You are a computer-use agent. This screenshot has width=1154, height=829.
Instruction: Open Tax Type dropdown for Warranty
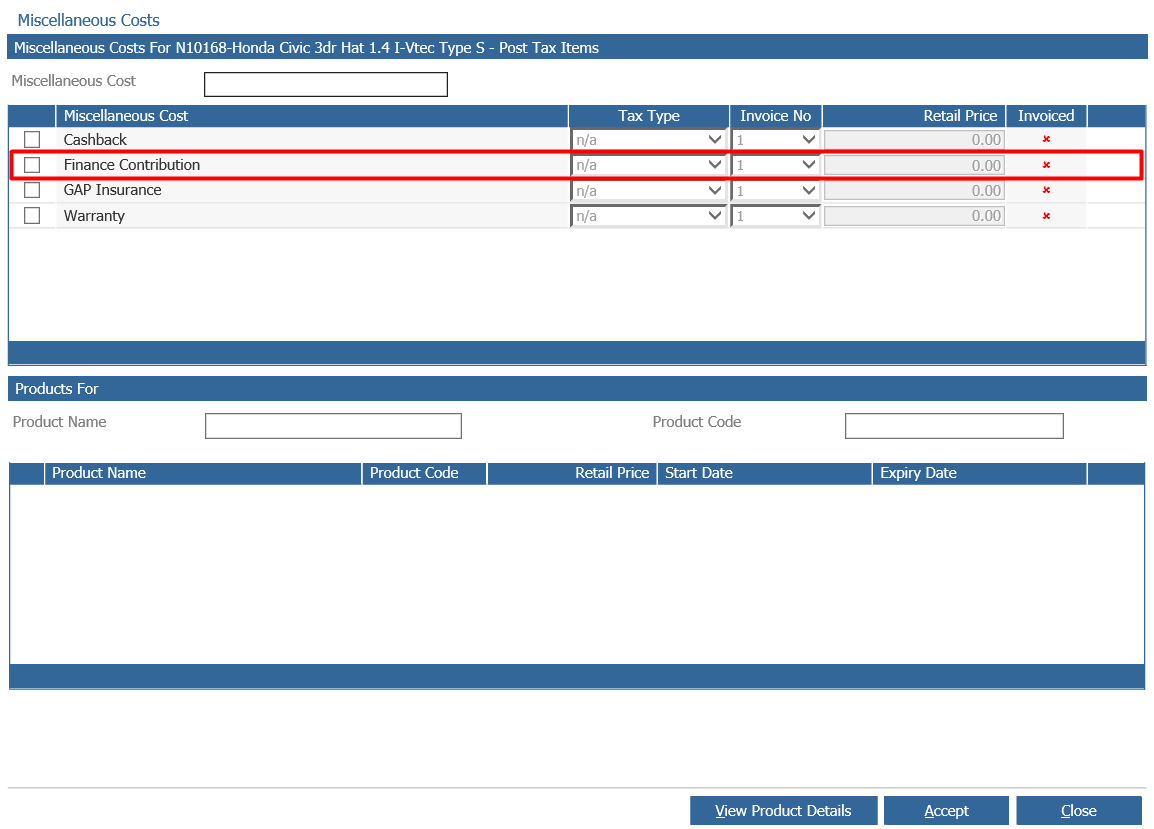point(648,216)
